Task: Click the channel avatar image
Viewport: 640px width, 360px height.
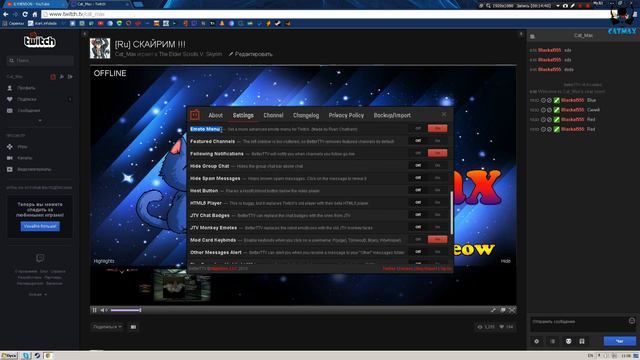Action: click(x=100, y=48)
